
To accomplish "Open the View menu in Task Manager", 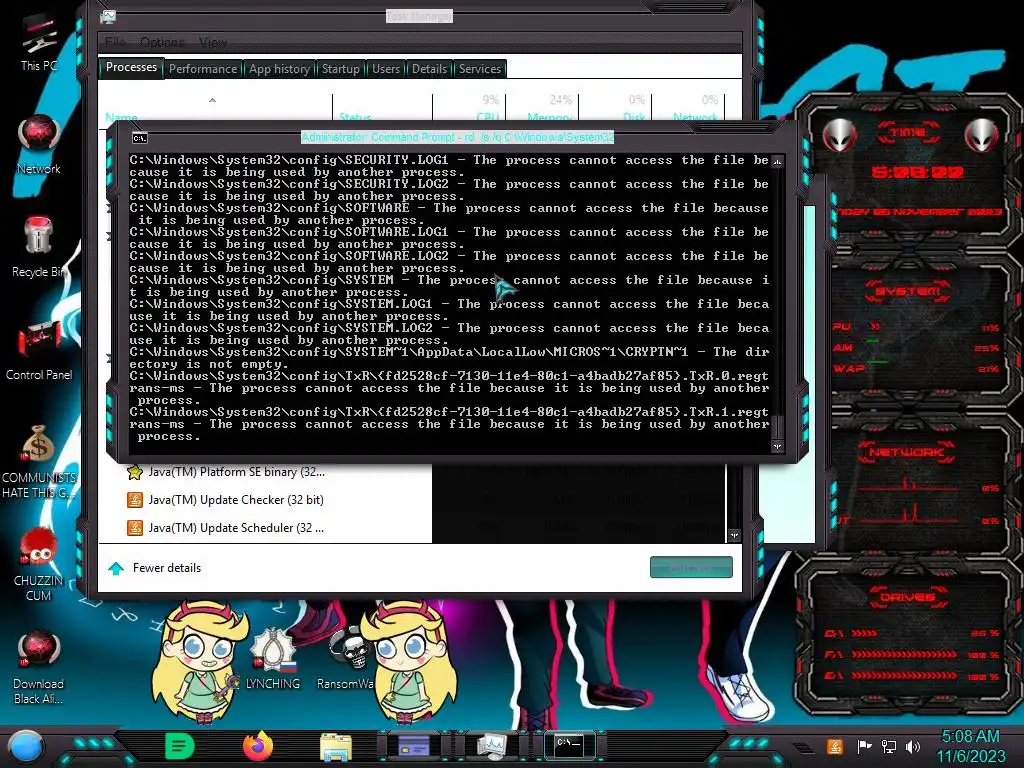I will pos(213,42).
